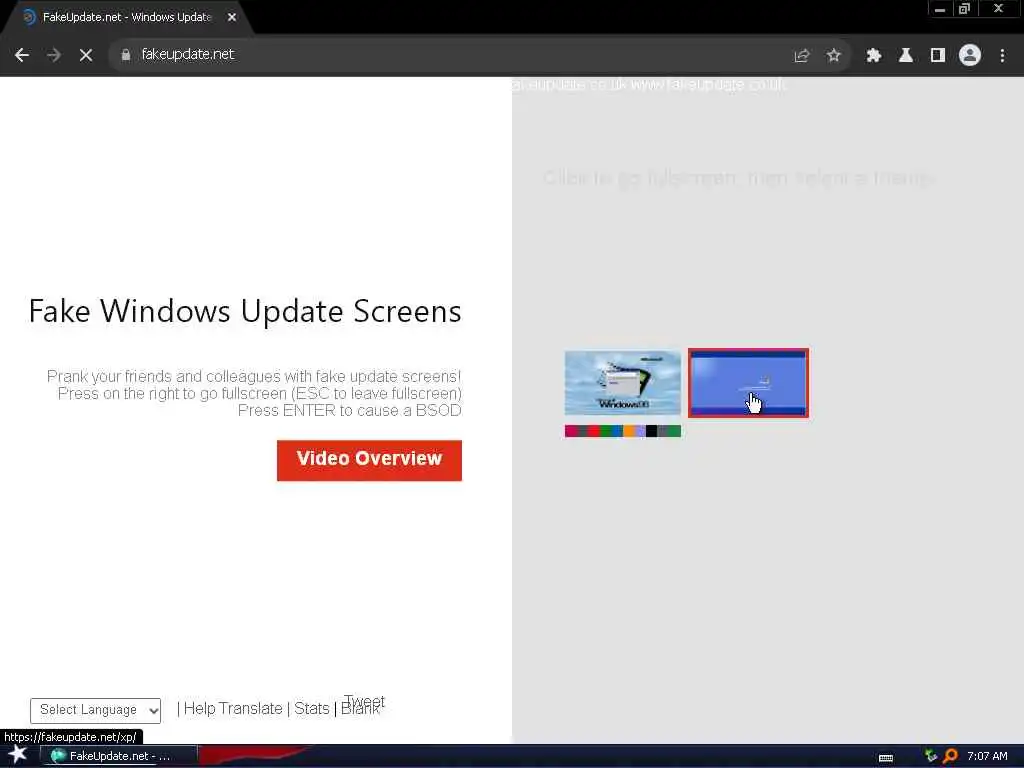Click the Blank link
The image size is (1024, 768).
click(x=360, y=709)
